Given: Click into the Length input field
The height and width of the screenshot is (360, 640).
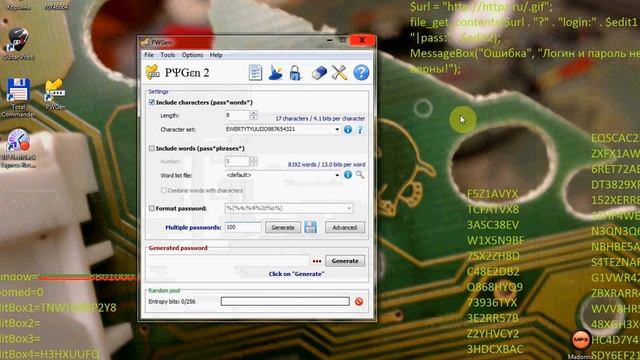Looking at the screenshot, I should (237, 116).
